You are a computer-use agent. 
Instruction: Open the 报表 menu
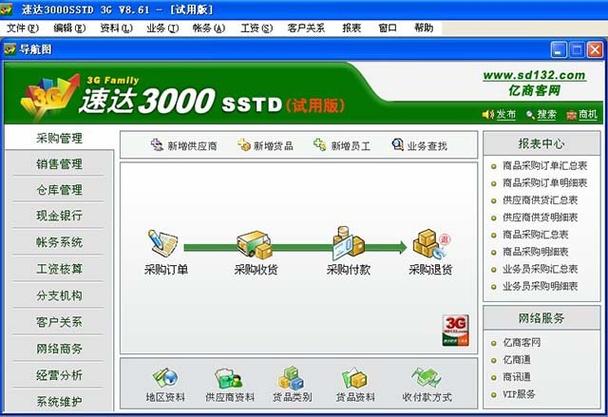coord(352,28)
